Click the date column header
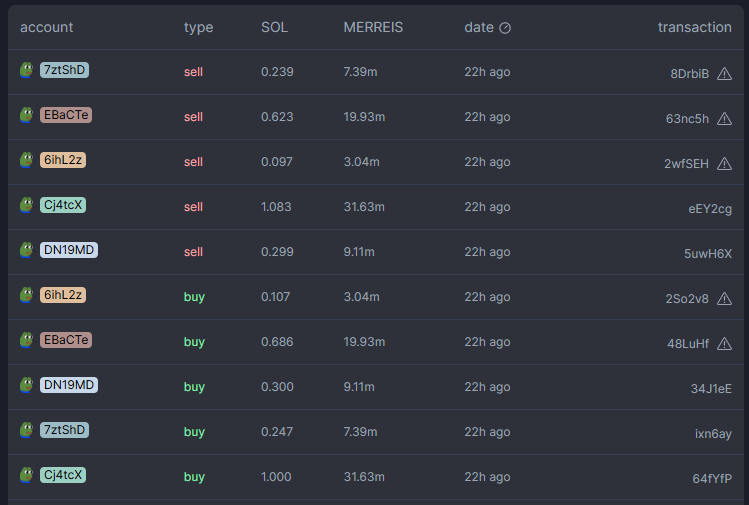This screenshot has width=749, height=505. pyautogui.click(x=479, y=27)
